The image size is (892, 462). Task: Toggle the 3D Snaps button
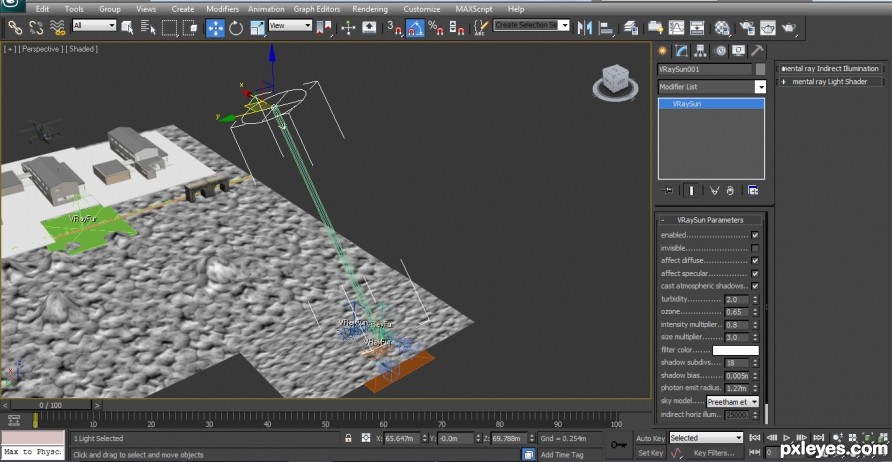point(394,27)
